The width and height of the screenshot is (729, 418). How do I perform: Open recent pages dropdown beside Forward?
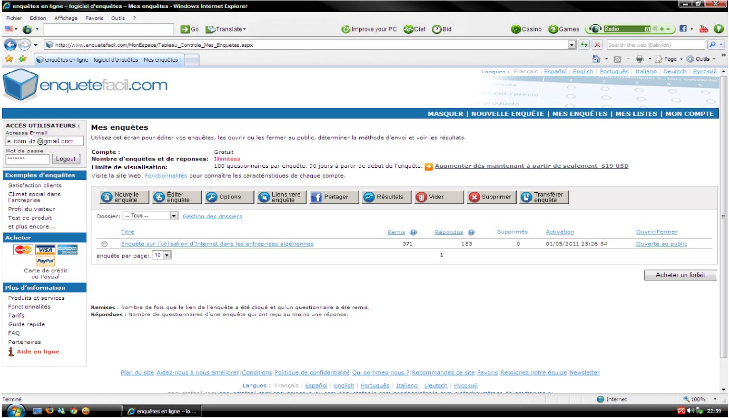click(x=35, y=45)
